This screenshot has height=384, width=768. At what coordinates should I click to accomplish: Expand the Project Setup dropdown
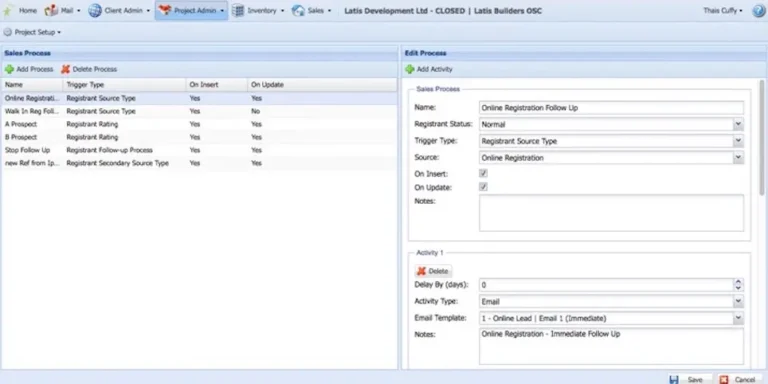32,32
